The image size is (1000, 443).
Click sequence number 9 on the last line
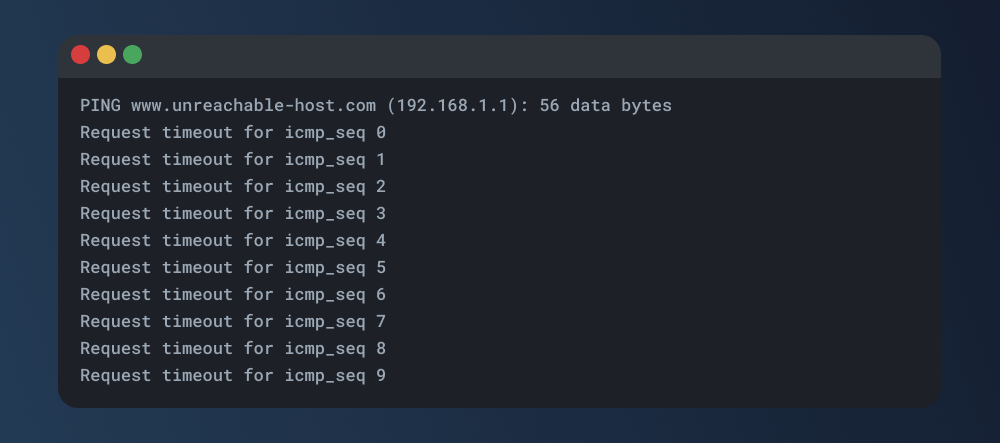(x=381, y=376)
